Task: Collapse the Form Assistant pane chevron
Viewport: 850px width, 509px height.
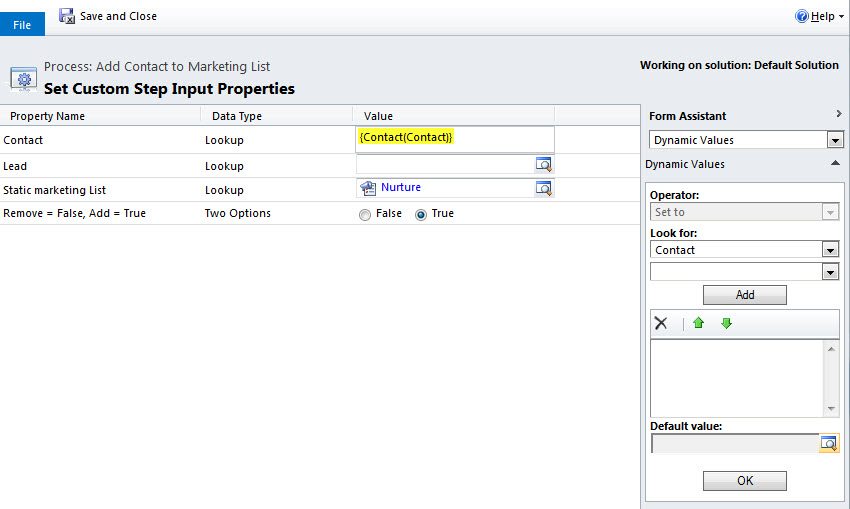Action: click(x=839, y=114)
